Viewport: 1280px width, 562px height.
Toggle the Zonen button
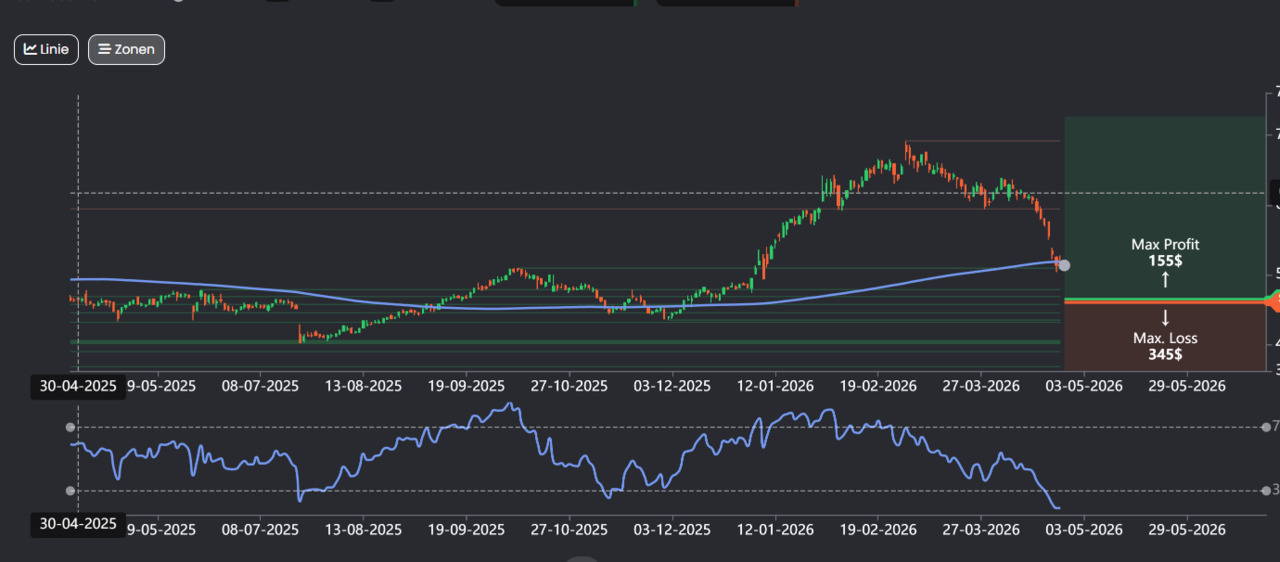coord(126,49)
